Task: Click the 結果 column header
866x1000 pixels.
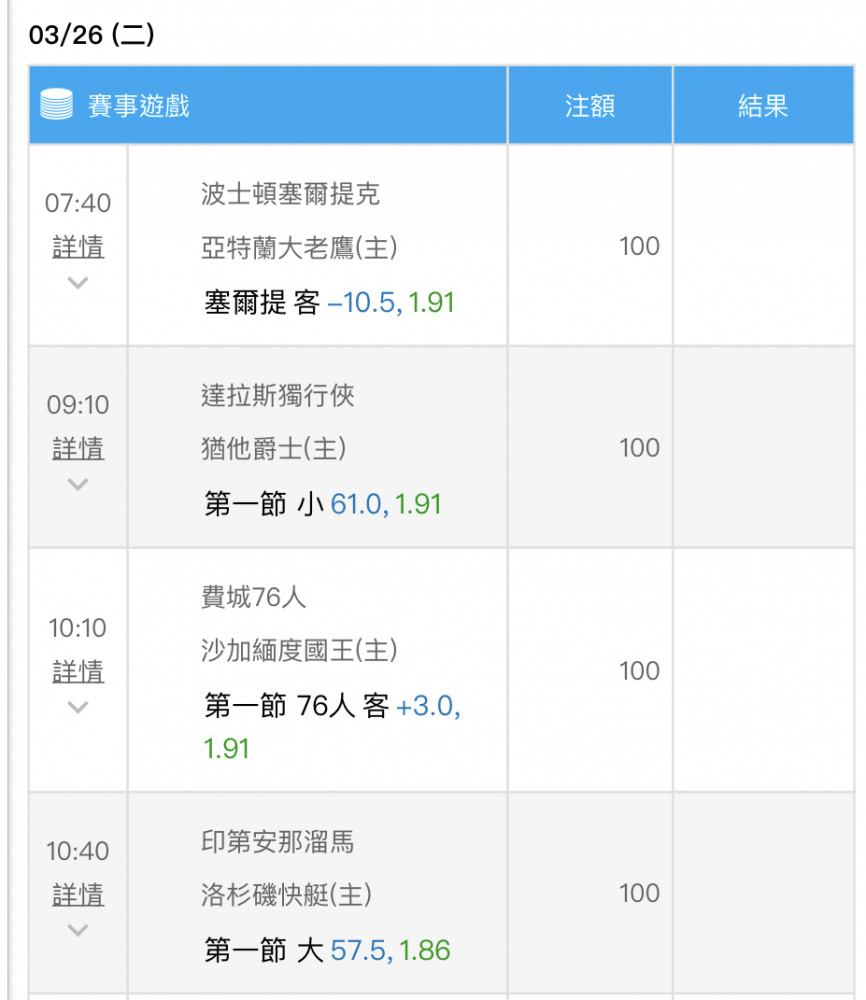Action: [763, 106]
